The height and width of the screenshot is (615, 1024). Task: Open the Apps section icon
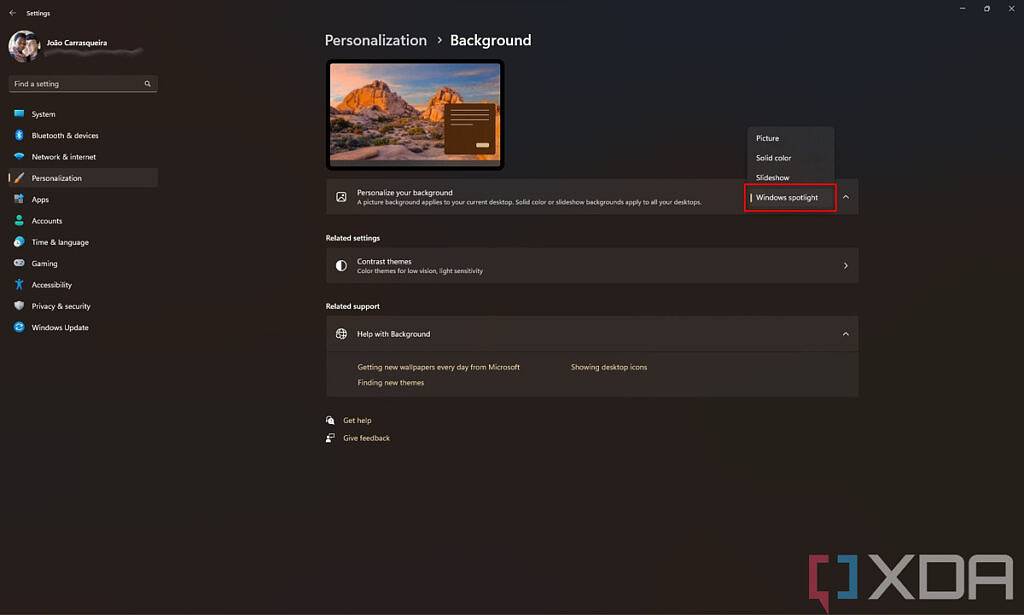pos(19,199)
